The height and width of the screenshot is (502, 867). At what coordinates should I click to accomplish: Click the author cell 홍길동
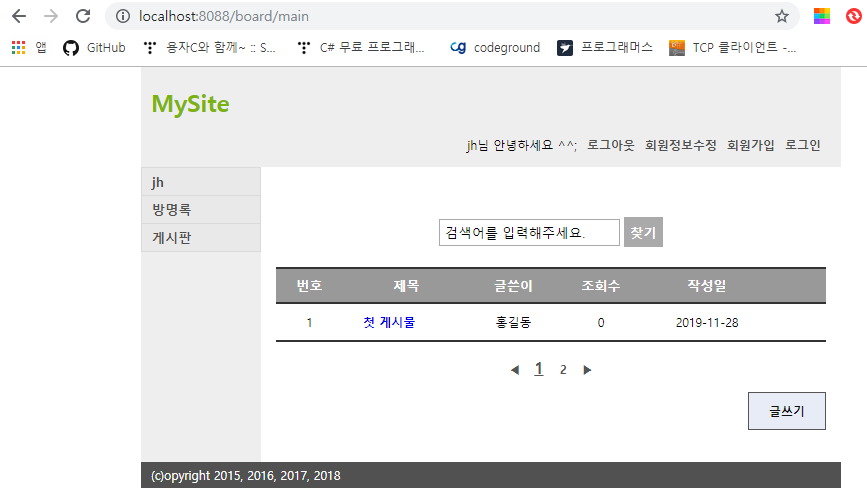click(513, 322)
